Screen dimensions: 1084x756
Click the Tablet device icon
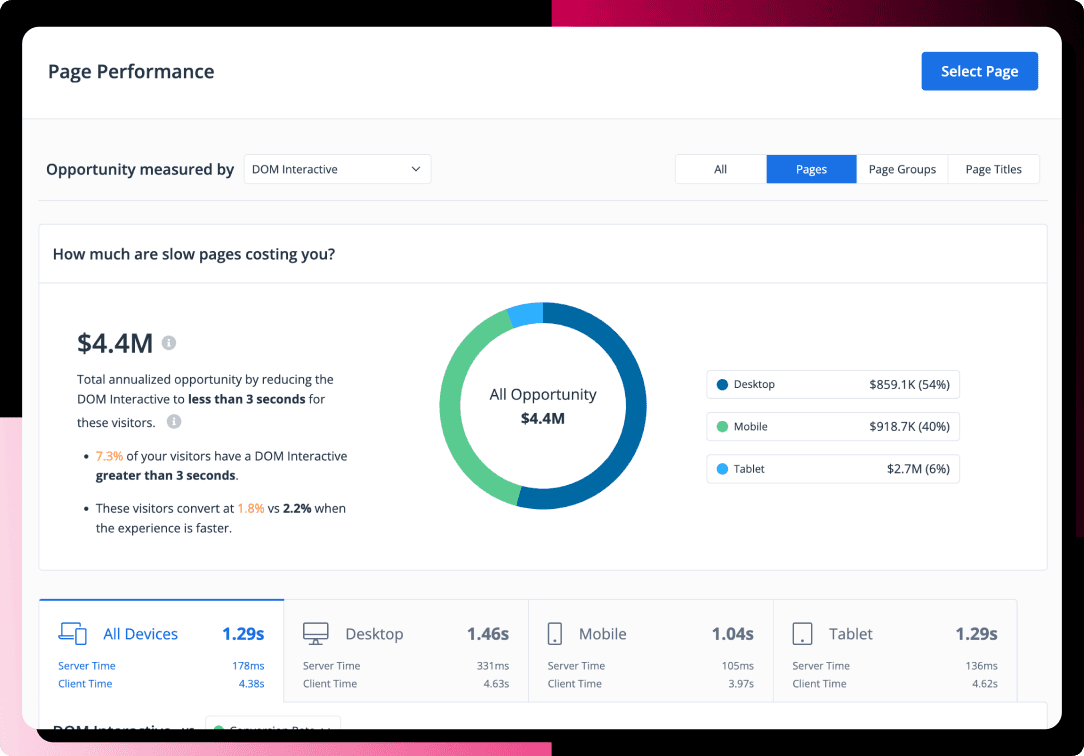point(802,633)
